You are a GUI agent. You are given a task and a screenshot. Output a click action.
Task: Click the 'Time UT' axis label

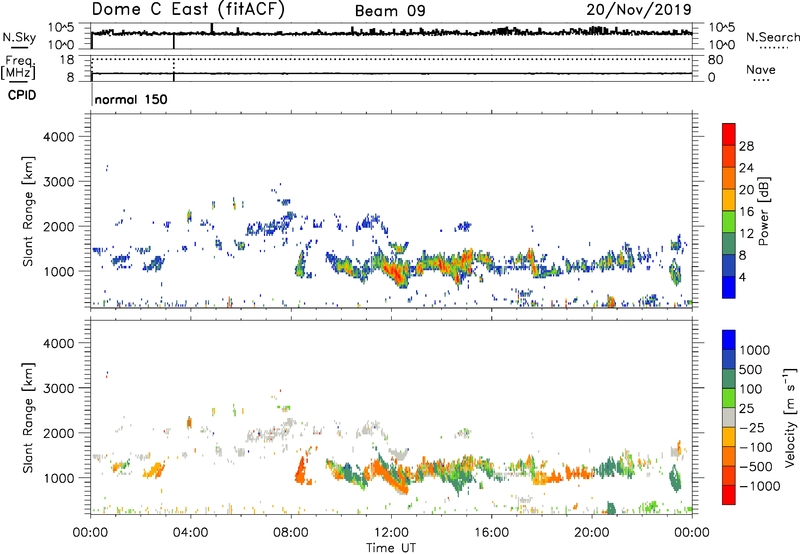(391, 548)
